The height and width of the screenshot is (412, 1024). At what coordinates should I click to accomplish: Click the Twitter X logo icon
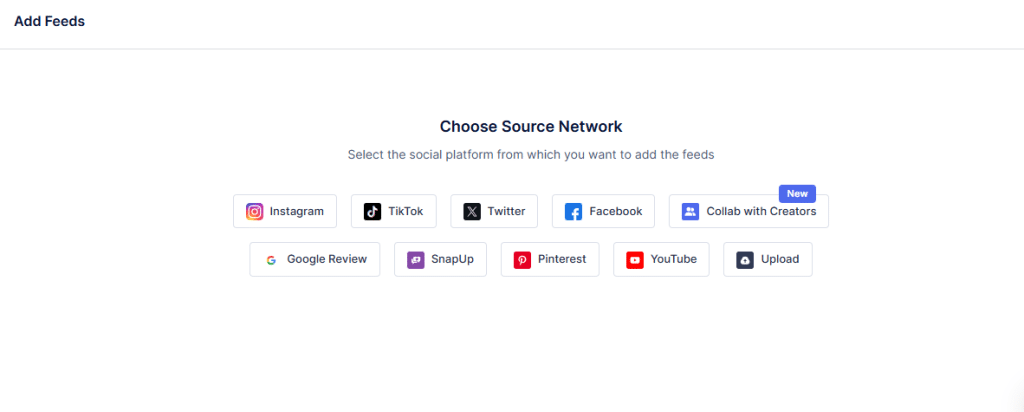pyautogui.click(x=471, y=211)
